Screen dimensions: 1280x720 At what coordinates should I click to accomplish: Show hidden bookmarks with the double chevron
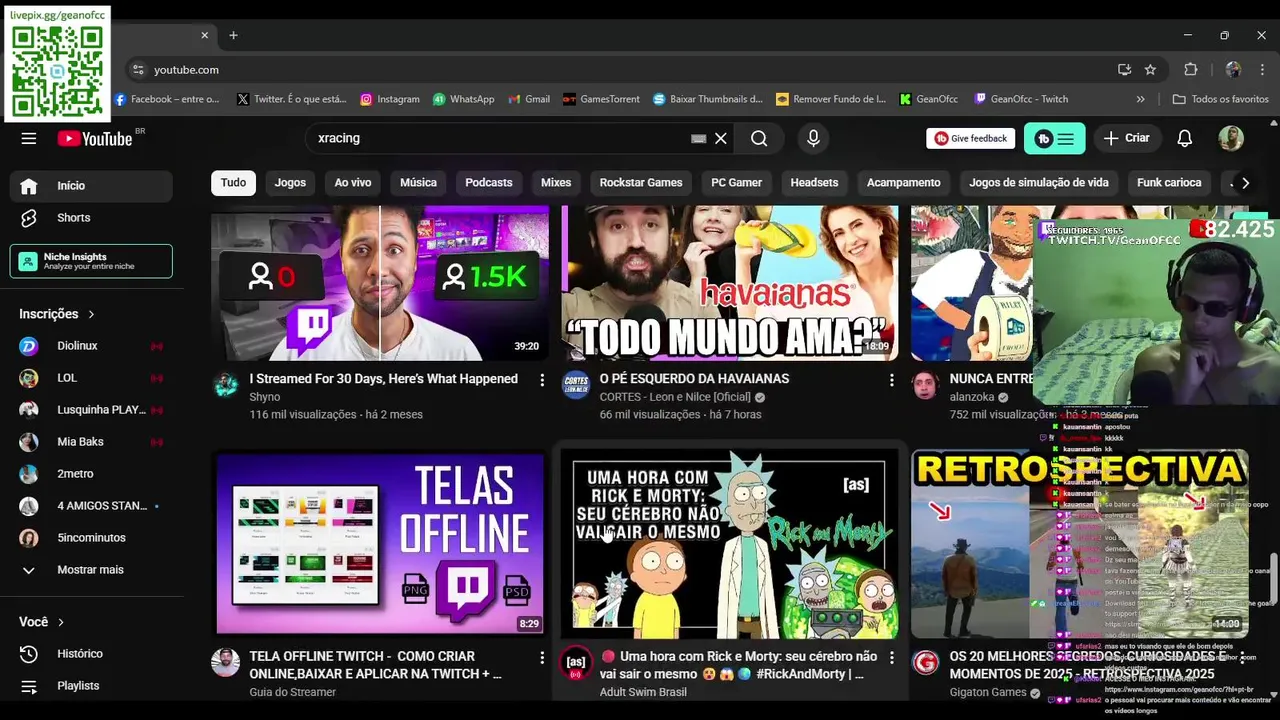tap(1140, 99)
